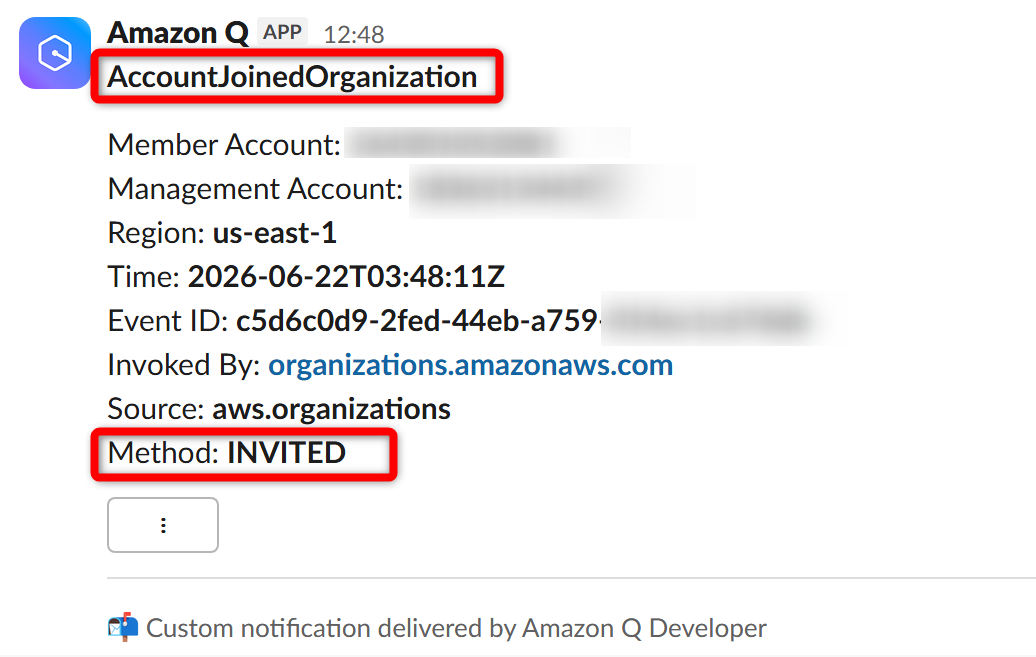Click the AccountJoinedOrganization title text
The height and width of the screenshot is (657, 1036).
pos(292,77)
